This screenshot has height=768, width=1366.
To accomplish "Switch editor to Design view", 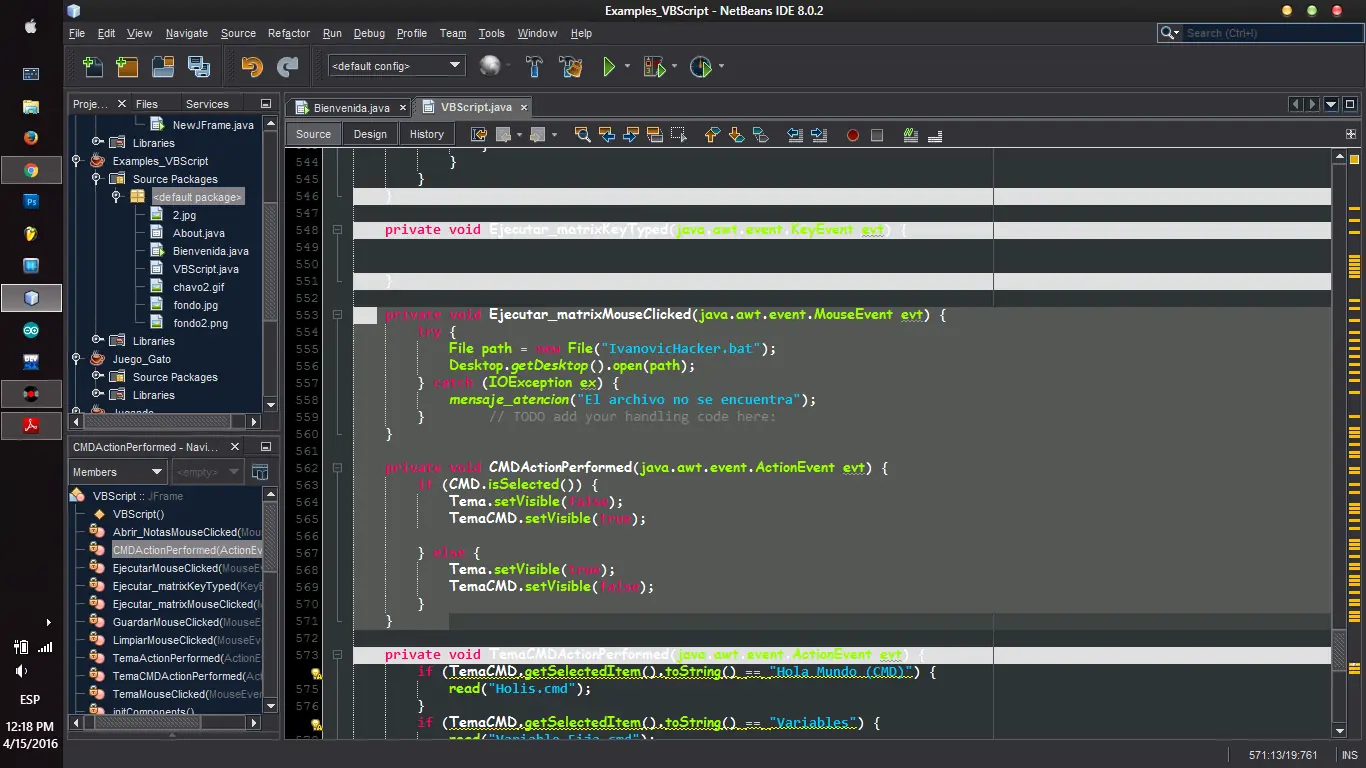I will (x=370, y=134).
